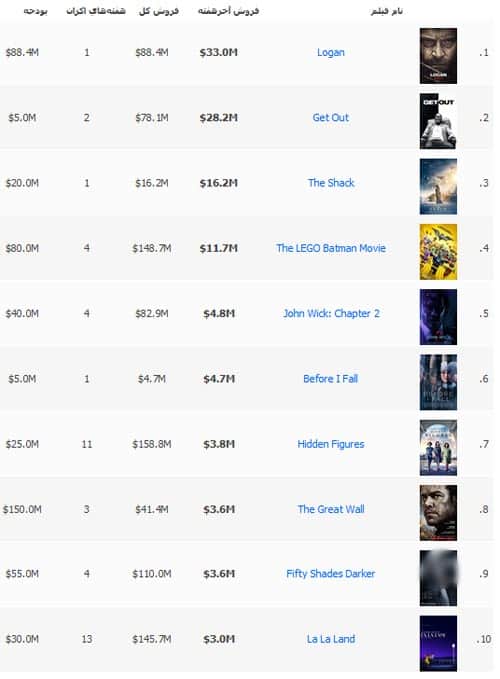The image size is (500, 679).
Task: Select John Wick: Chapter 2 link
Action: (331, 314)
